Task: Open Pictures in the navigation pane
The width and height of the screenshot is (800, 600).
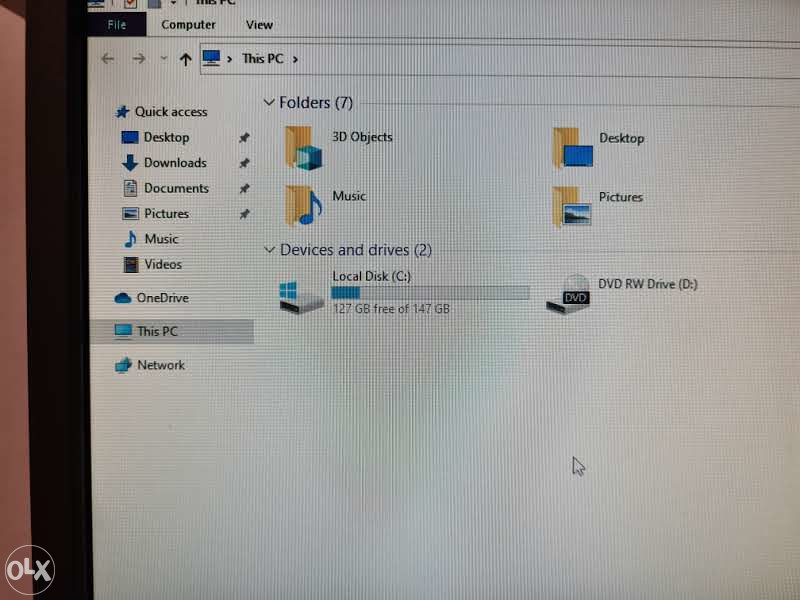Action: [x=166, y=213]
